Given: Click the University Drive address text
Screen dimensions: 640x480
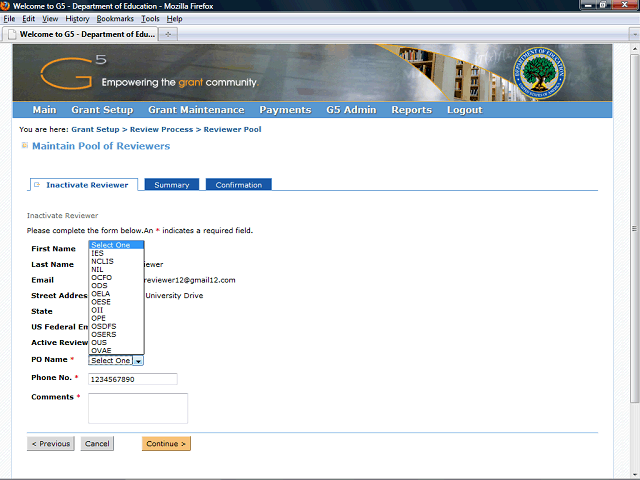Looking at the screenshot, I should pos(174,296).
